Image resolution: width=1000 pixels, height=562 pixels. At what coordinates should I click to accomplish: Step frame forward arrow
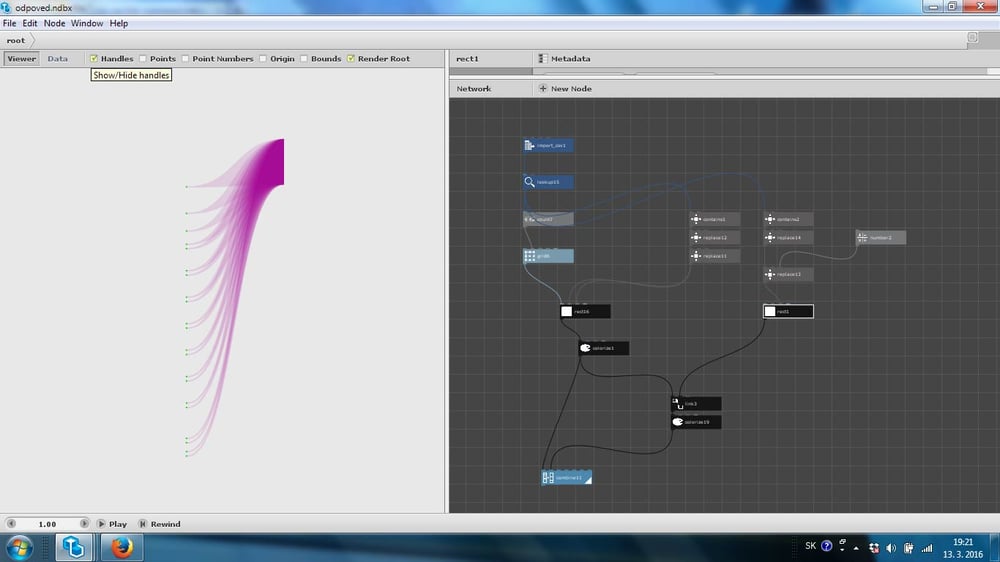click(84, 524)
